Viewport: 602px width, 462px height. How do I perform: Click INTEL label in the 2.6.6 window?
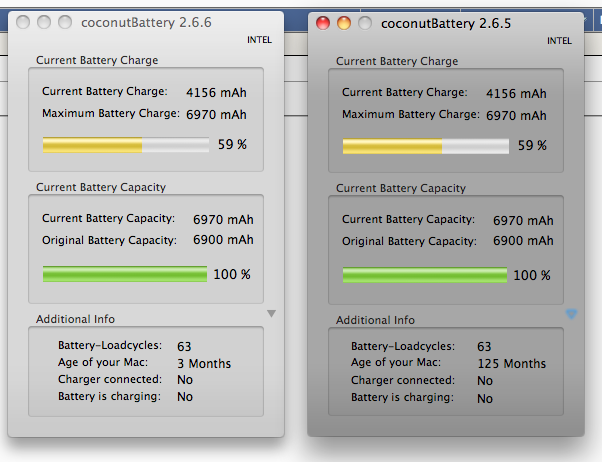259,40
